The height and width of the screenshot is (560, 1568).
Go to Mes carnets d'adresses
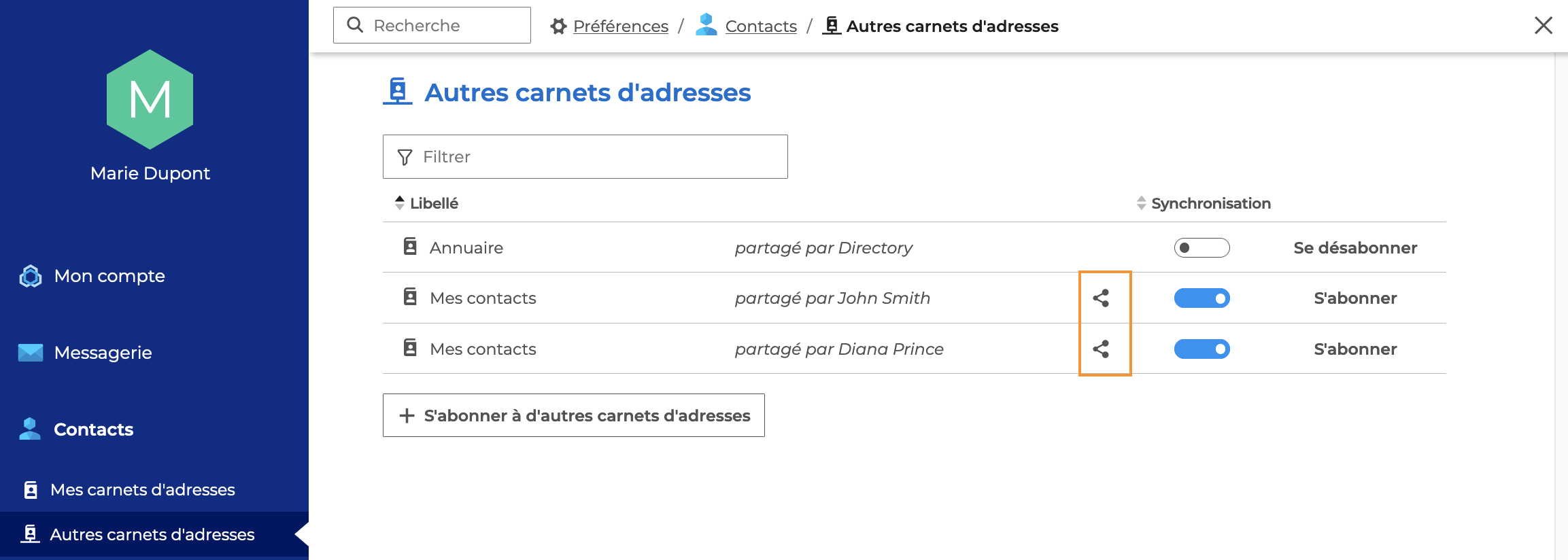click(142, 490)
